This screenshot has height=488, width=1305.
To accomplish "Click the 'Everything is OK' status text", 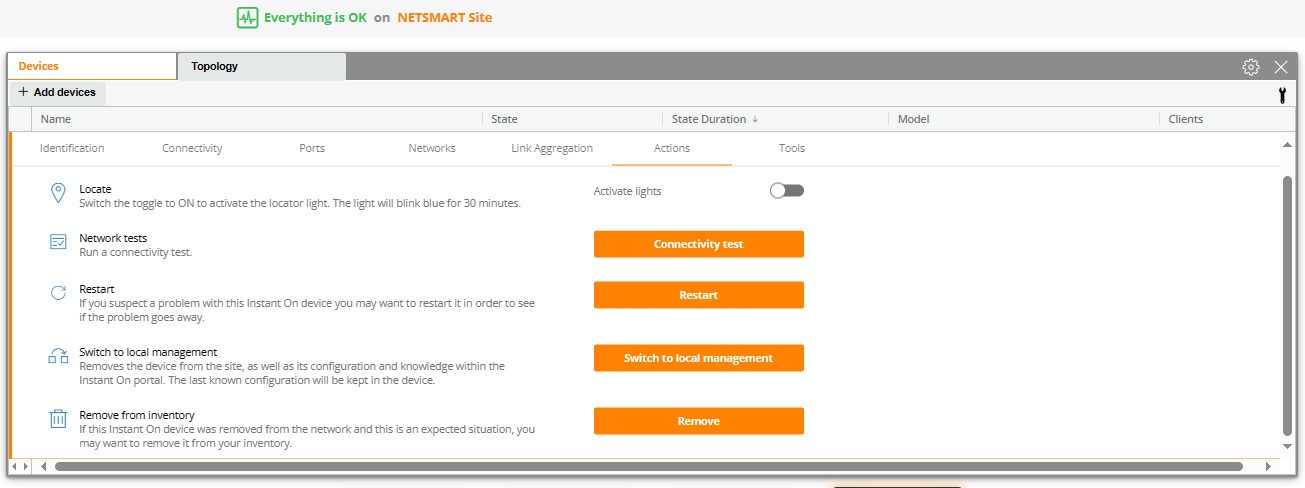I will 315,17.
